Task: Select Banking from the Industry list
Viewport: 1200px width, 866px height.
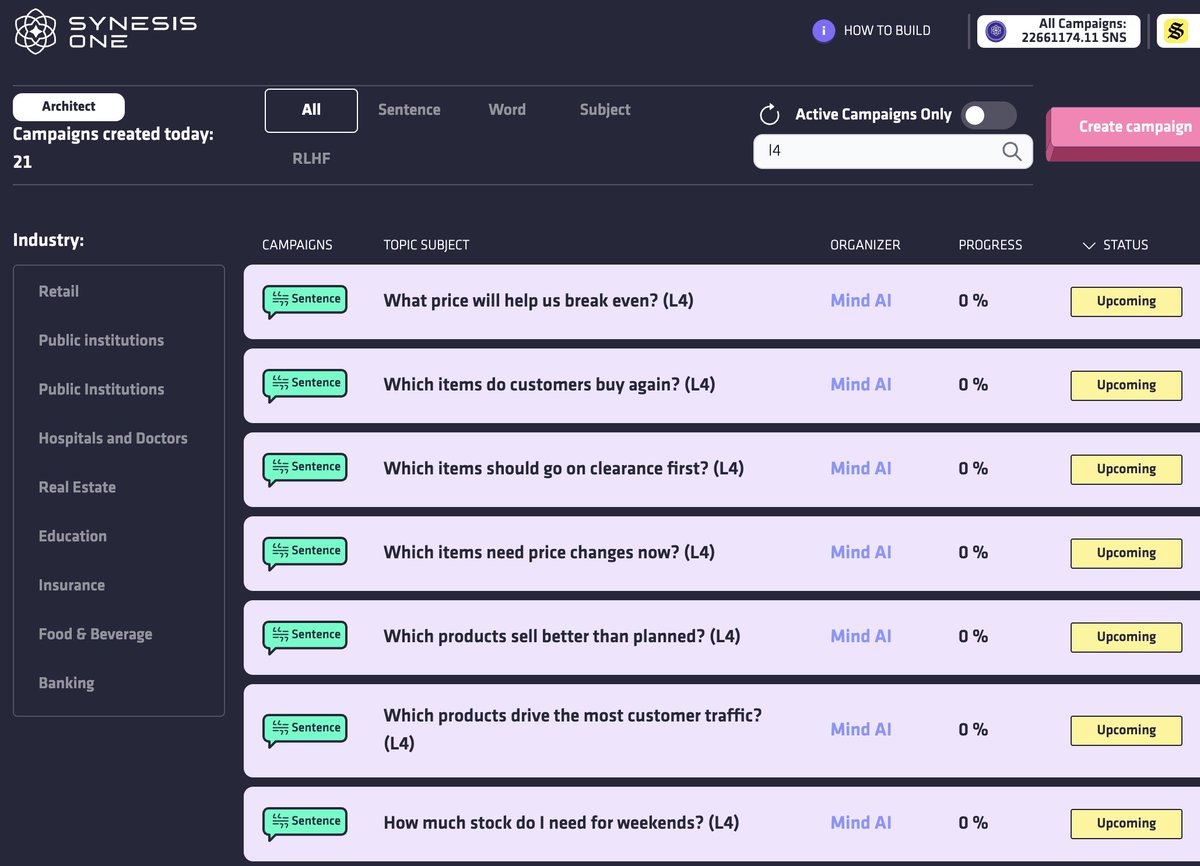Action: coord(66,683)
